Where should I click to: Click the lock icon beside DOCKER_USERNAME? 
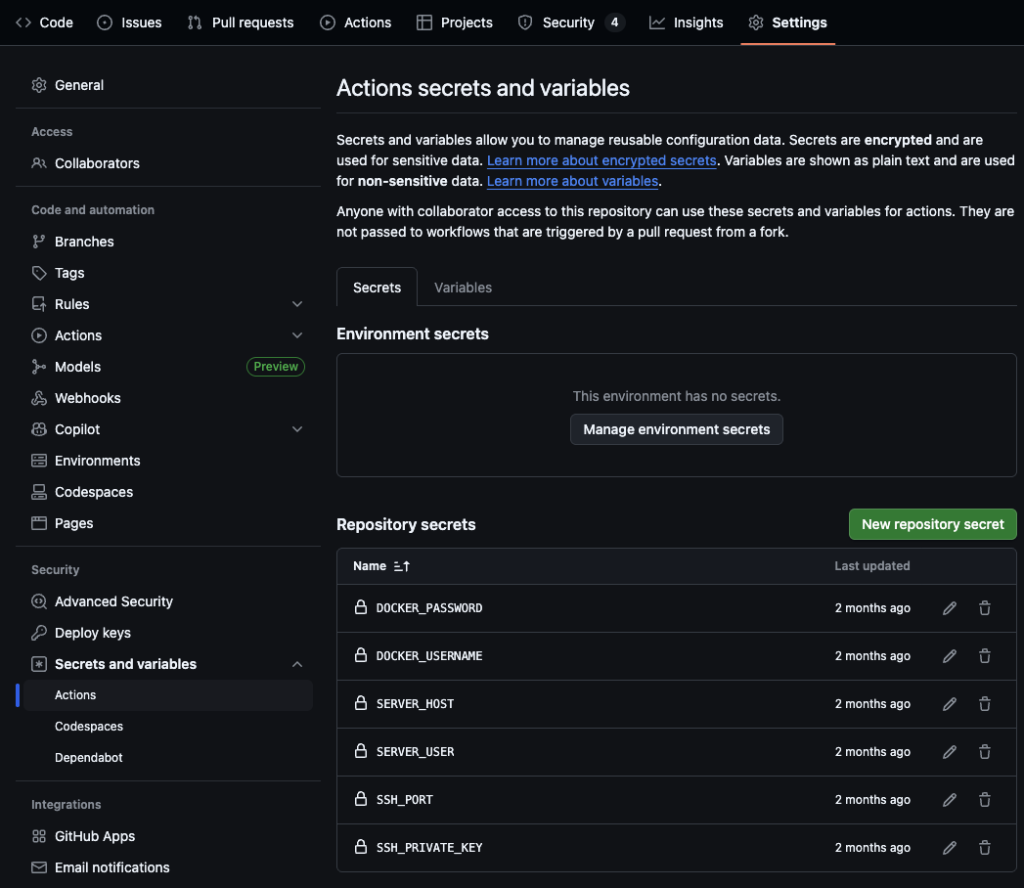[x=360, y=655]
